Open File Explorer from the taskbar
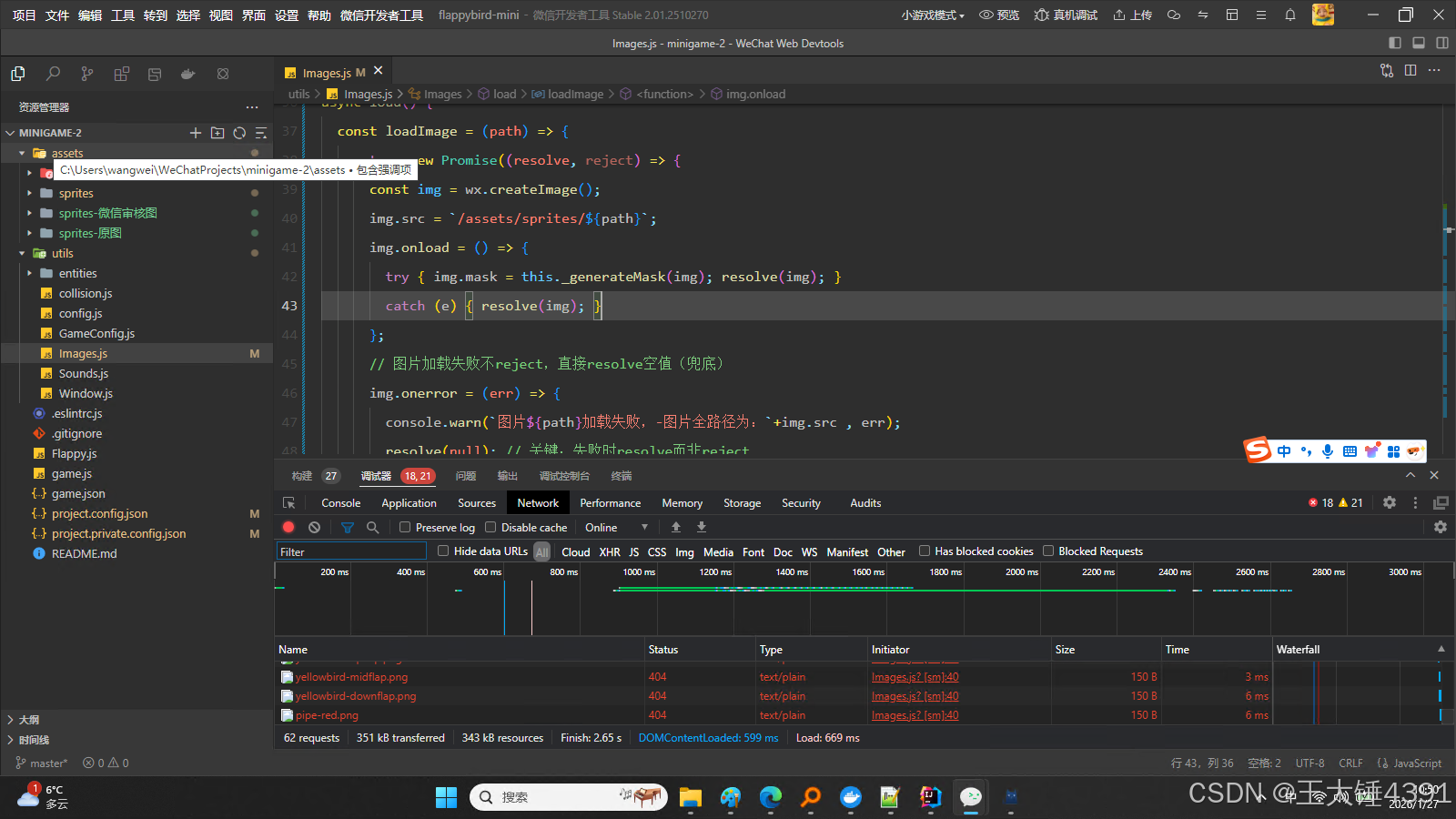 [691, 797]
